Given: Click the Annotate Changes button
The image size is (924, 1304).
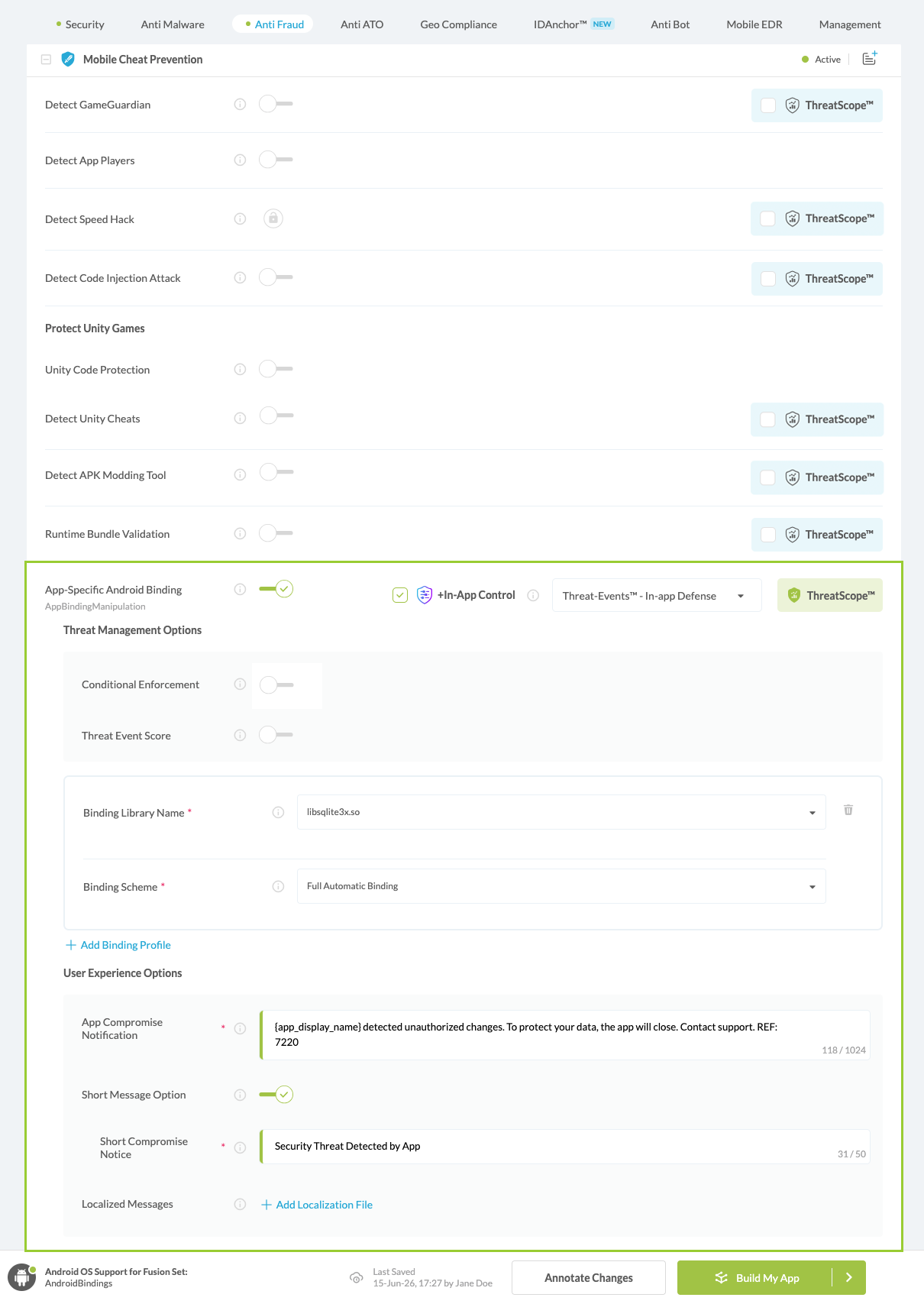Looking at the screenshot, I should (x=589, y=1277).
